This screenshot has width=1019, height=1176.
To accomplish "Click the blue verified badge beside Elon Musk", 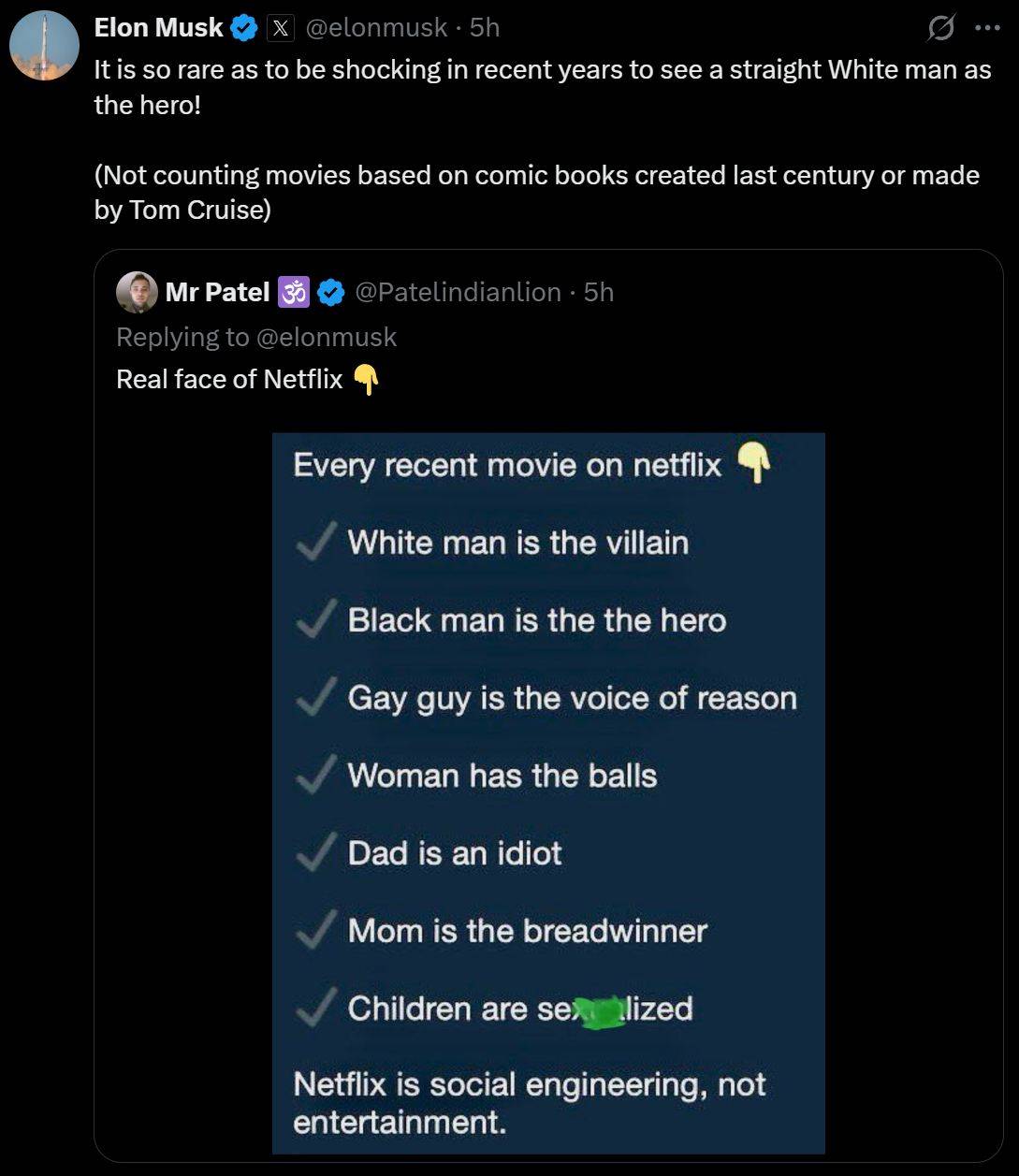I will tap(244, 28).
